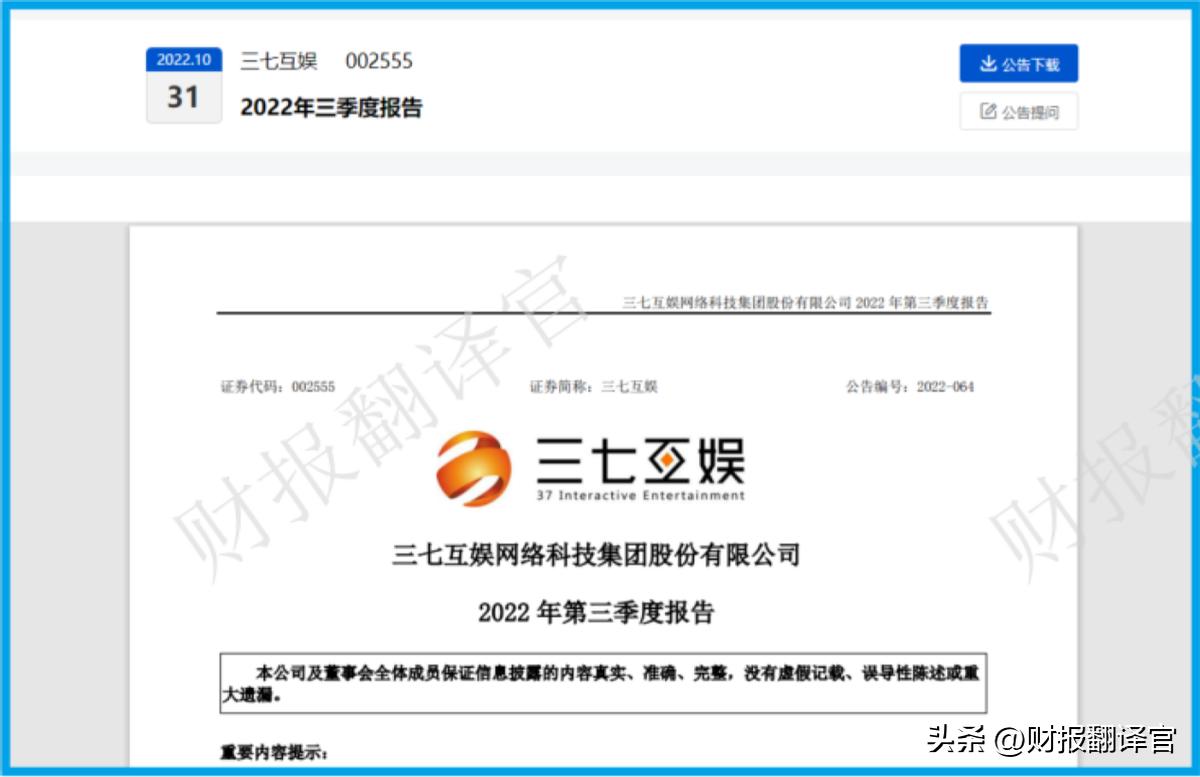The width and height of the screenshot is (1200, 777).
Task: Open the 公告提问 announcement question button
Action: pos(1021,111)
